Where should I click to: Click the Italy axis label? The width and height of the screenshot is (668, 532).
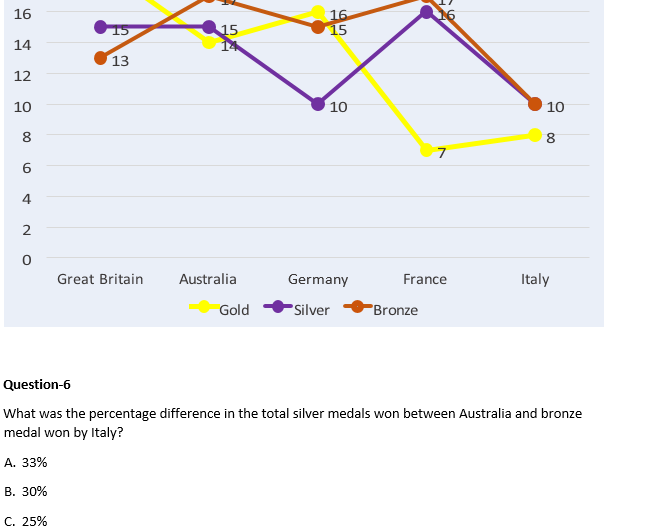pyautogui.click(x=535, y=279)
